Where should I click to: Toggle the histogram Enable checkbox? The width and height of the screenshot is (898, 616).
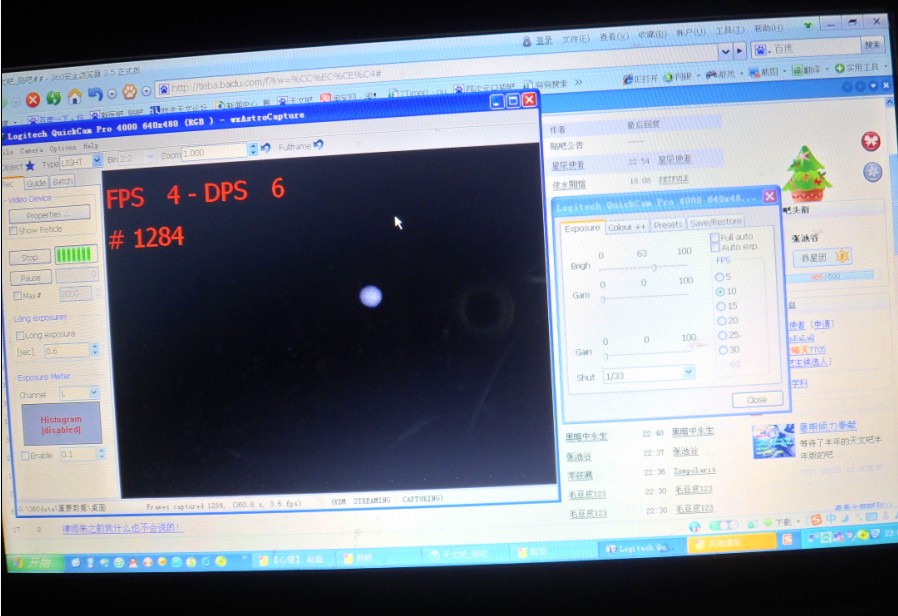coord(25,456)
